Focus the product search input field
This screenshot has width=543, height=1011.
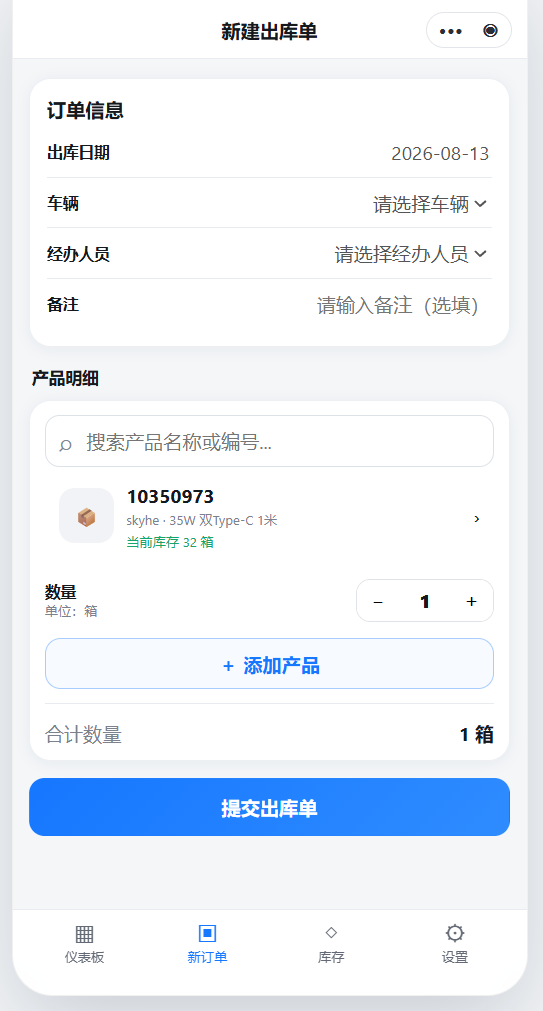click(270, 441)
